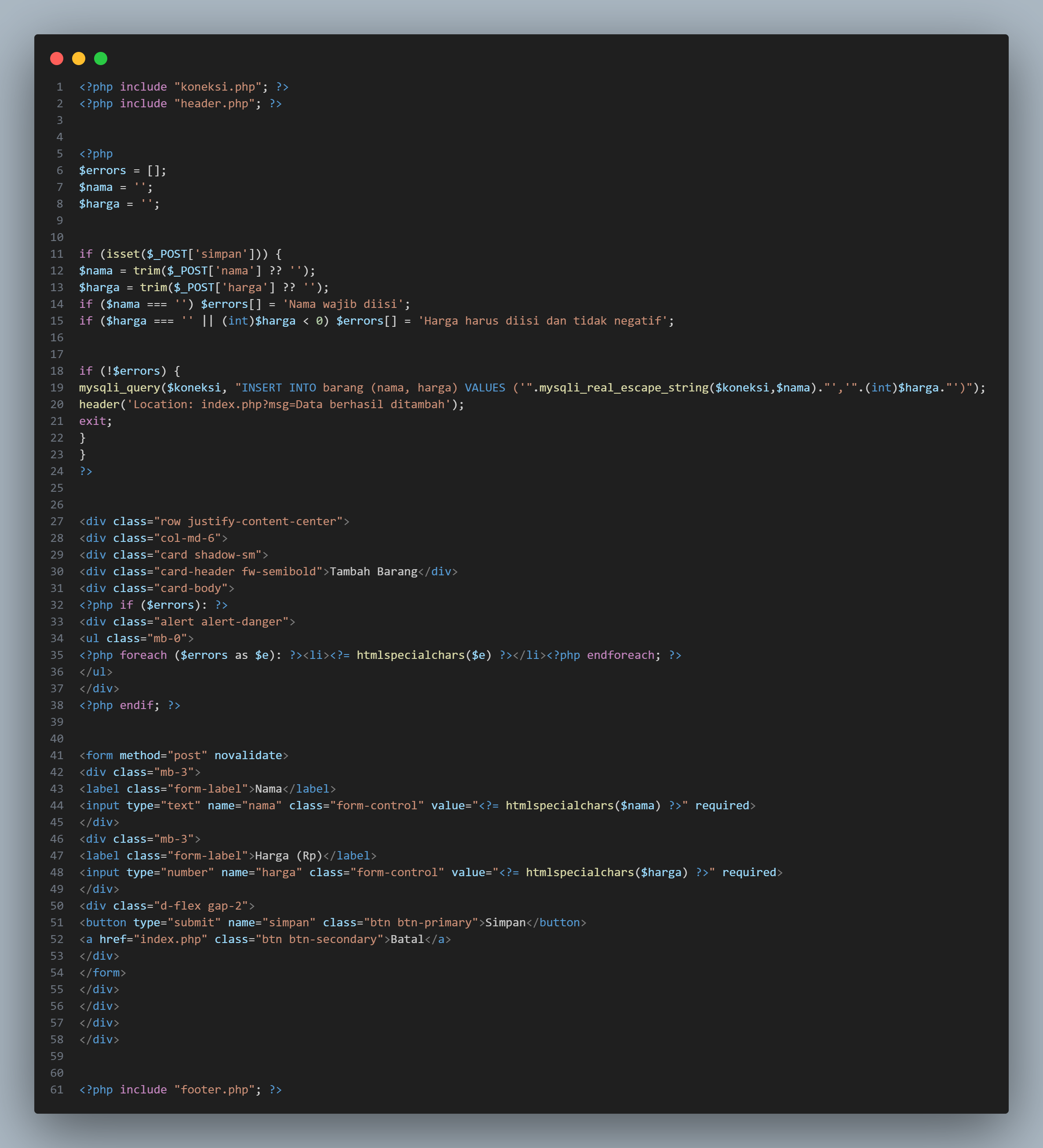Click the closing "</form>" tag line
This screenshot has height=1148, width=1043.
102,973
